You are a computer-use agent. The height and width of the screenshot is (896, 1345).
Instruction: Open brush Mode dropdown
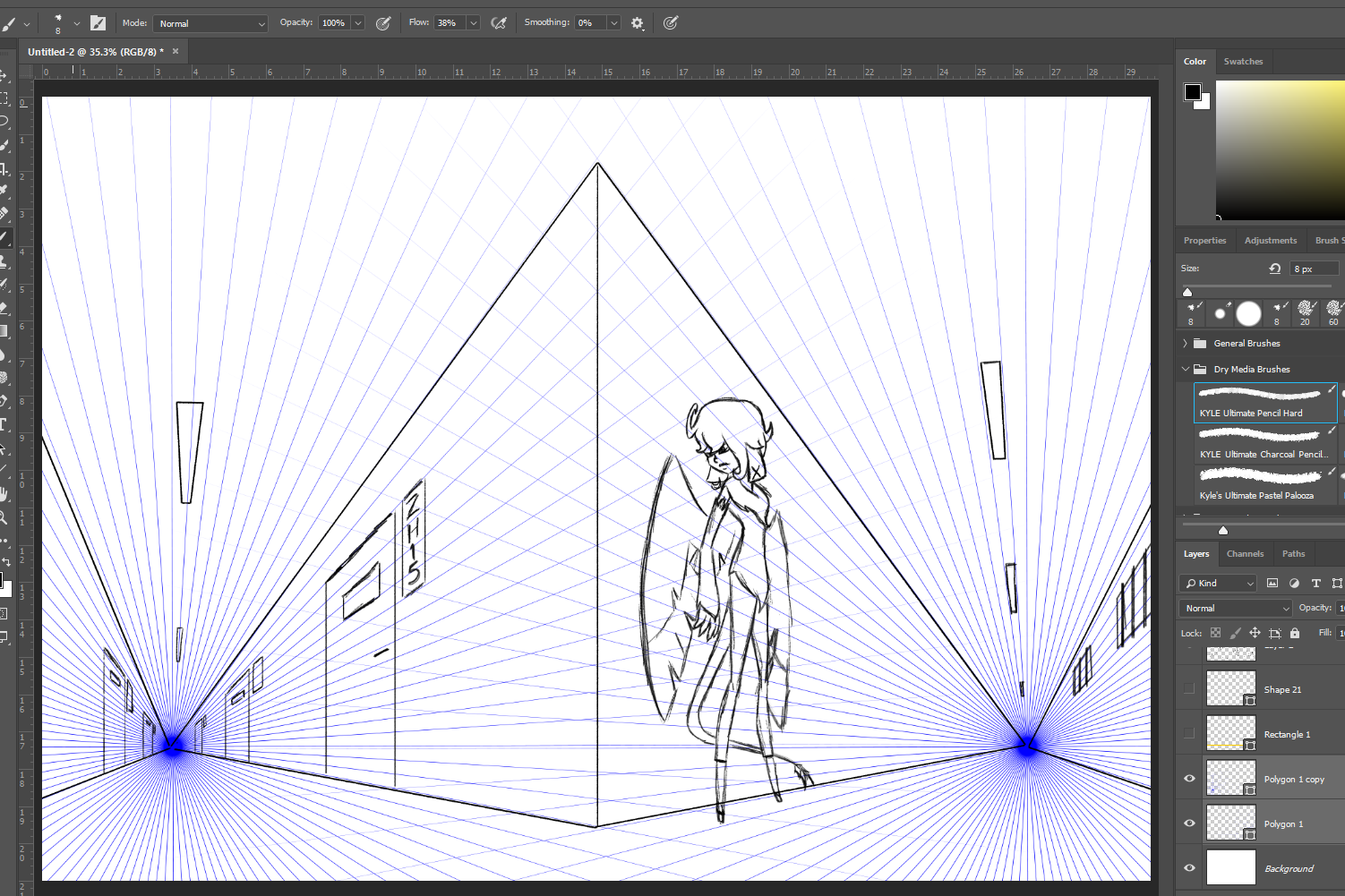tap(210, 23)
